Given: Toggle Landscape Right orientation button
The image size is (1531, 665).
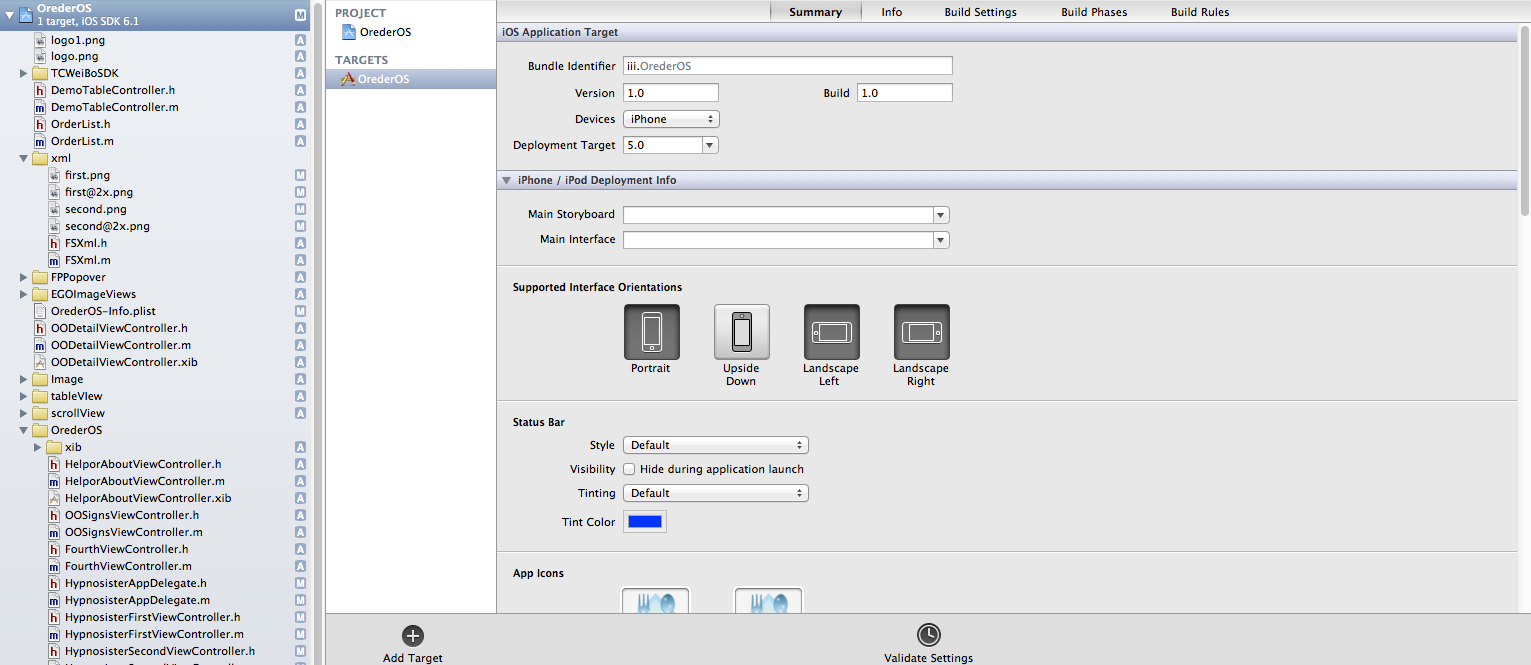Looking at the screenshot, I should point(921,332).
